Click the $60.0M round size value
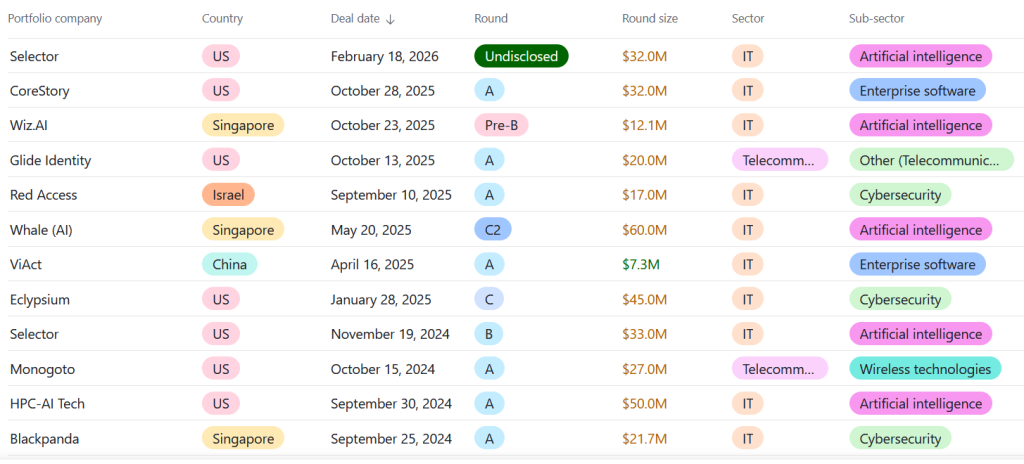1024x464 pixels. click(x=644, y=230)
